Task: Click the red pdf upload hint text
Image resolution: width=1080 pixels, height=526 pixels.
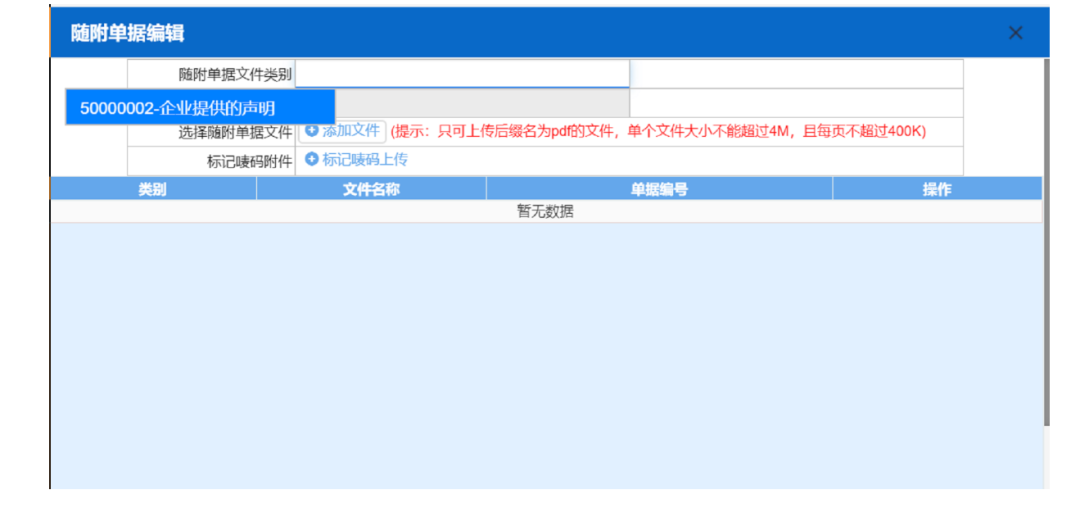Action: [x=658, y=131]
